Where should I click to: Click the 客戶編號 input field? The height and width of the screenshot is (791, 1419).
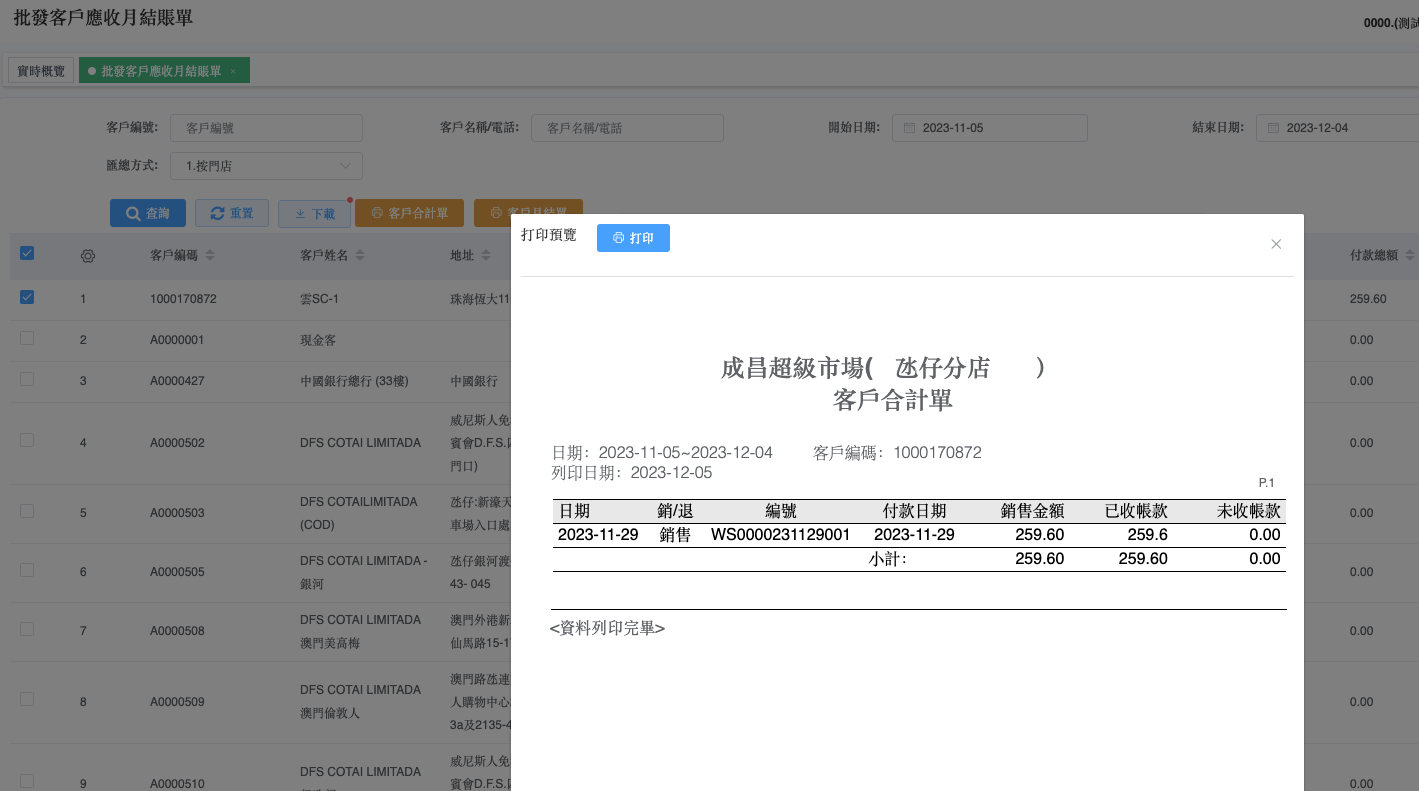[266, 128]
